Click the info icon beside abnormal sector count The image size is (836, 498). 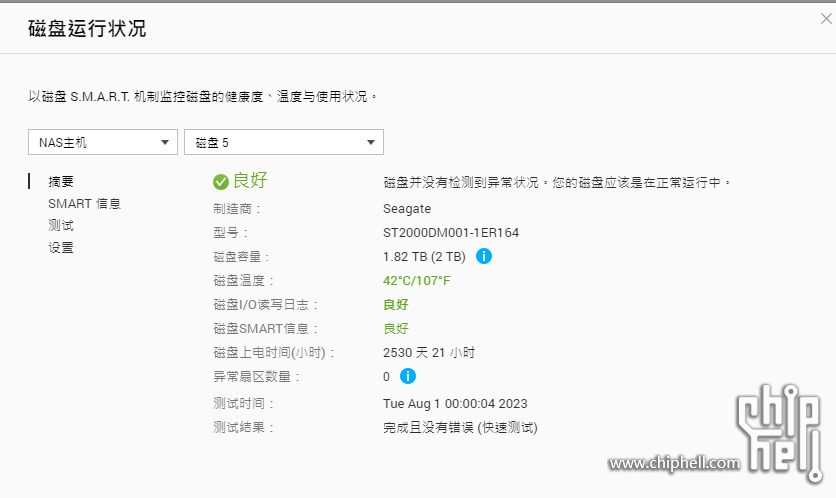[408, 376]
